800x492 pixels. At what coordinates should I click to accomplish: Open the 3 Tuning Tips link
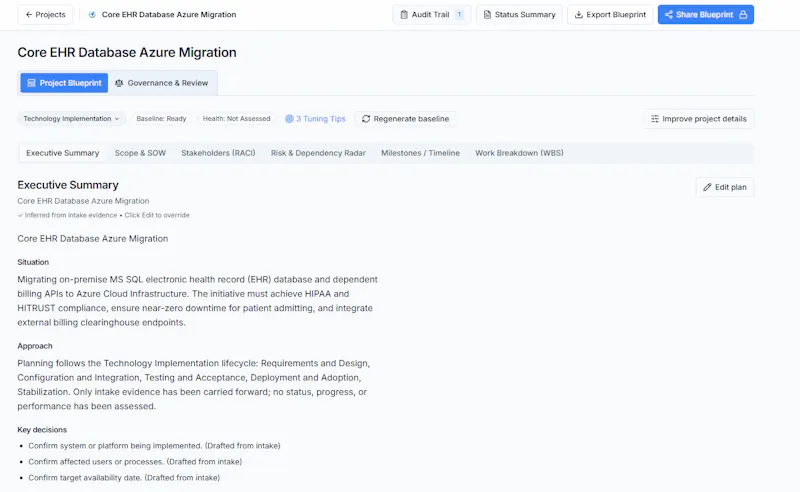315,119
